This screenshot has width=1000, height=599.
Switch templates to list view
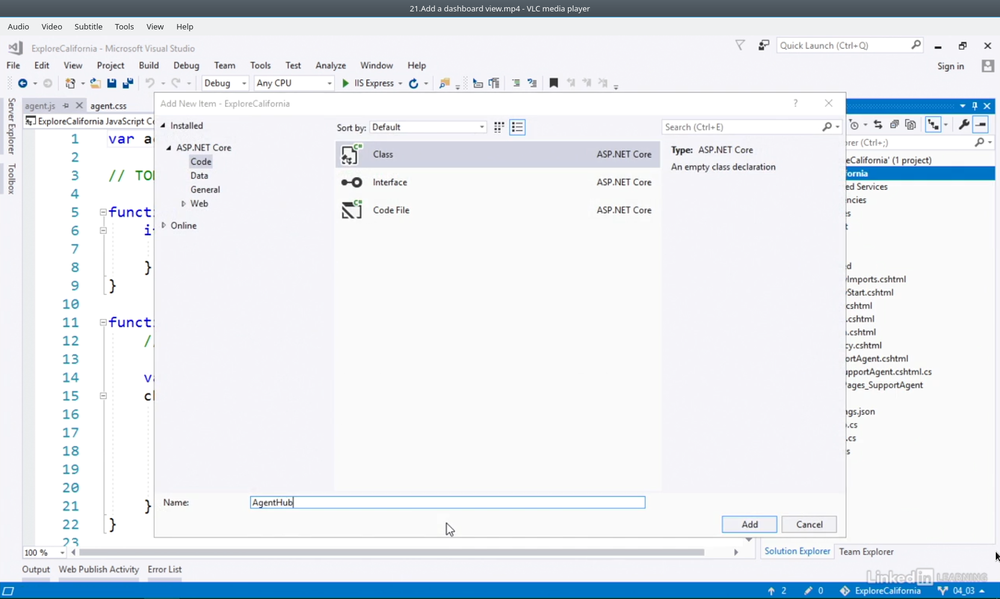click(517, 127)
